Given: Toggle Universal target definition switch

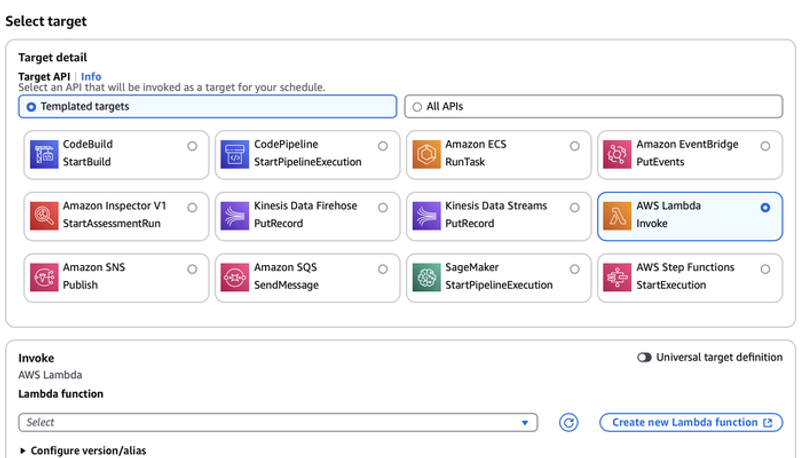Looking at the screenshot, I should point(644,358).
